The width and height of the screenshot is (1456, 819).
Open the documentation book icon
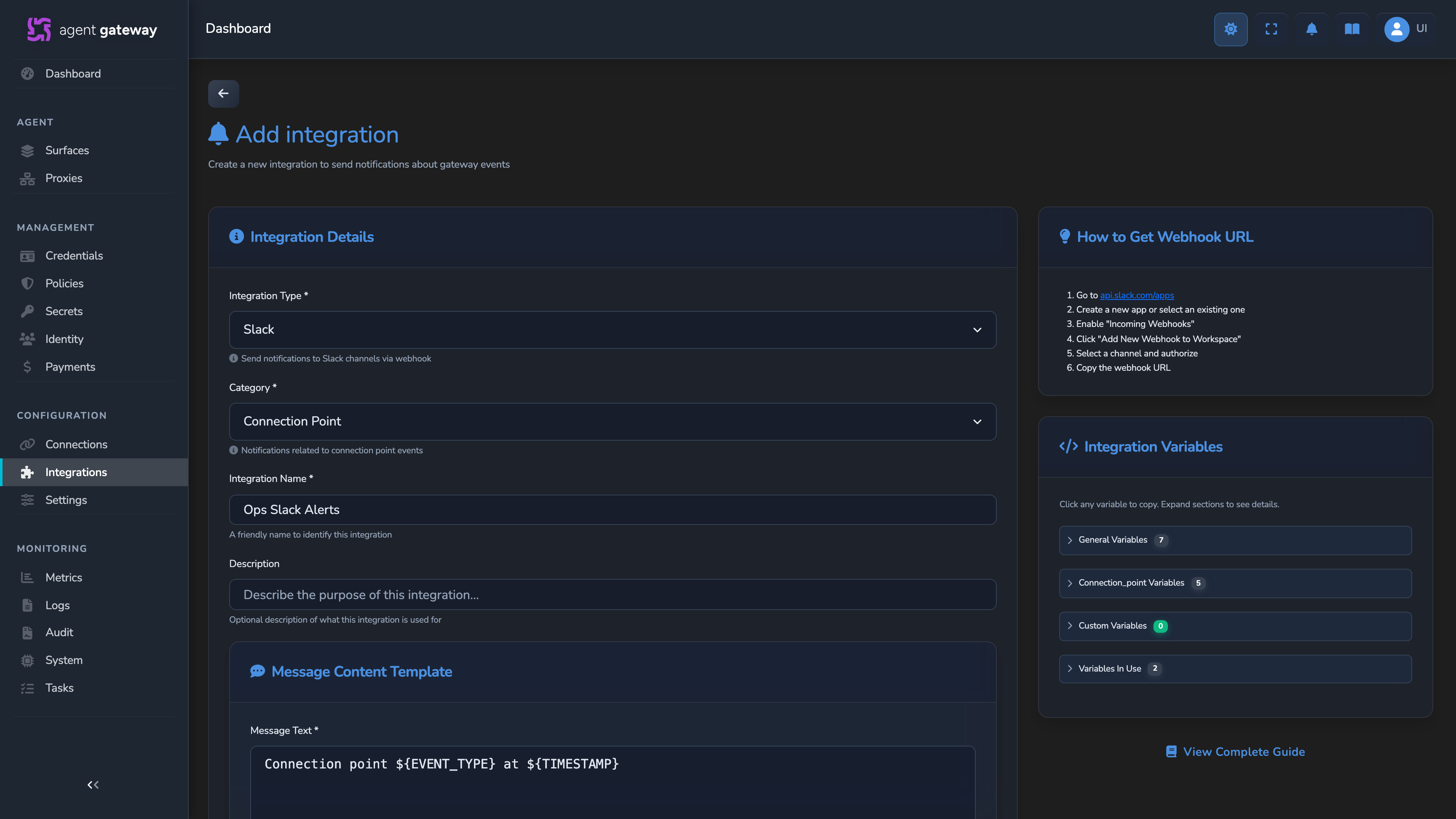[x=1352, y=29]
